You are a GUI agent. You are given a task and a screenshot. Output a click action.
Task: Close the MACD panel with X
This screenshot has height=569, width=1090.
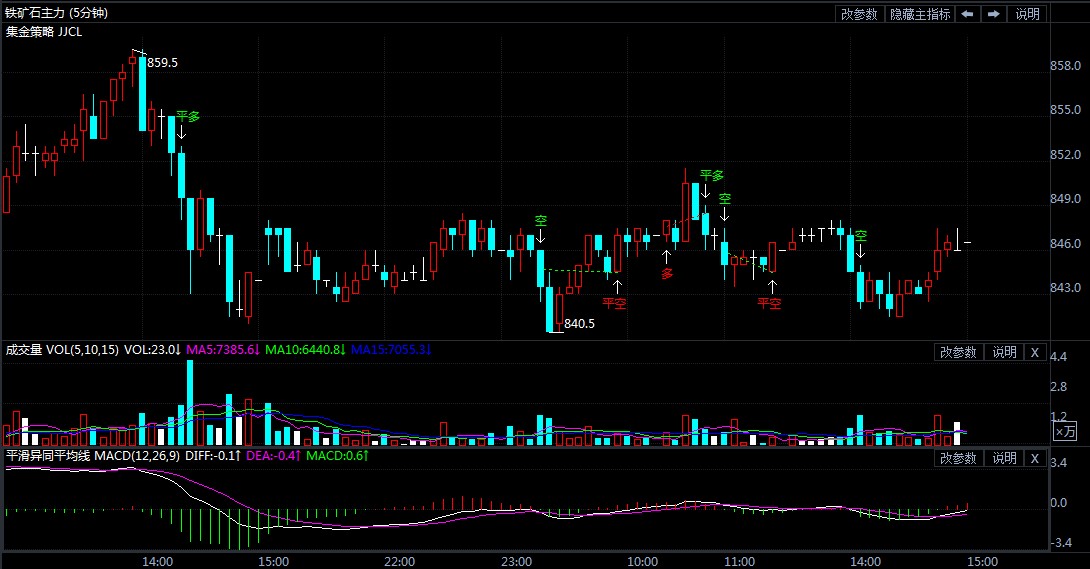1034,459
